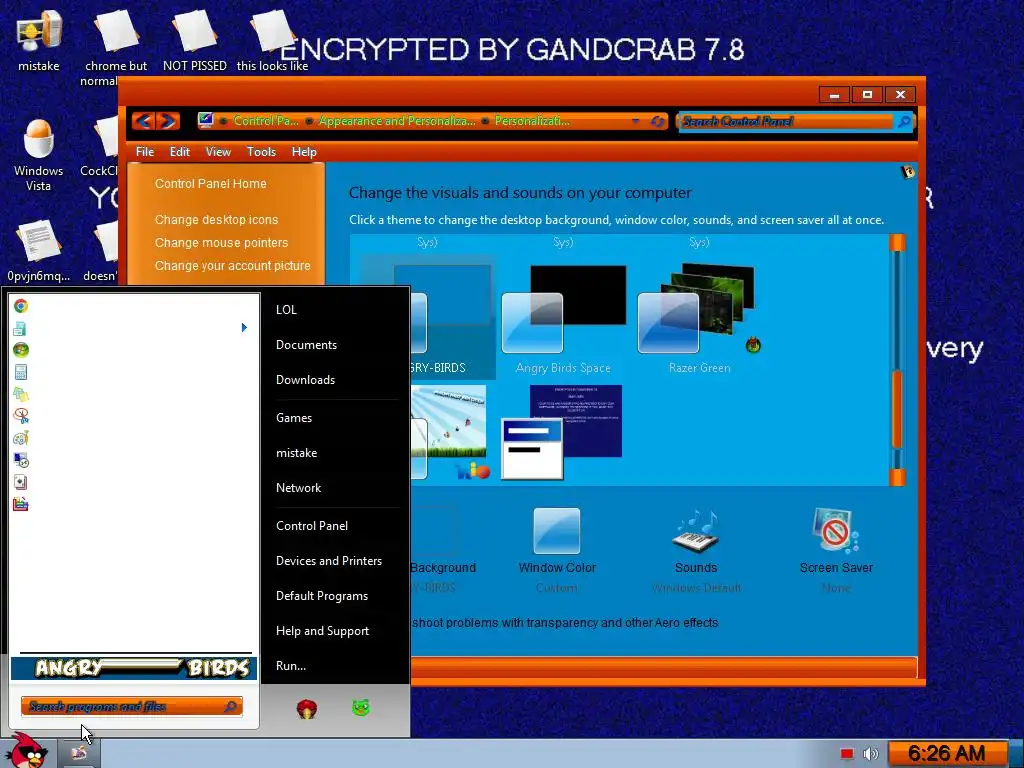Viewport: 1024px width, 768px height.
Task: Open the last program icon in Start list
Action: [x=21, y=504]
